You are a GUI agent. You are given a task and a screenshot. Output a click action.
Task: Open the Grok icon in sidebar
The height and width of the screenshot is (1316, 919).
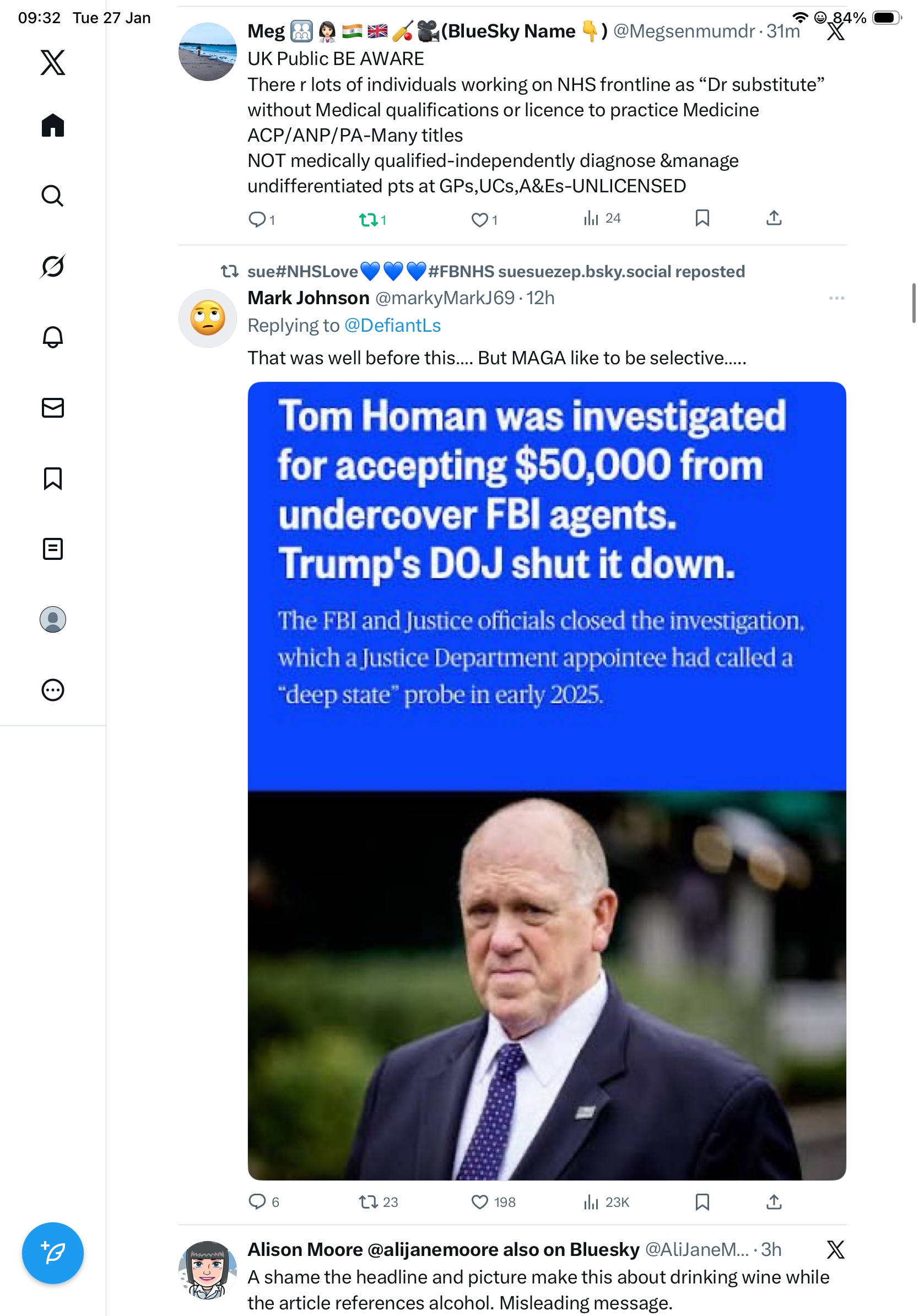coord(53,267)
